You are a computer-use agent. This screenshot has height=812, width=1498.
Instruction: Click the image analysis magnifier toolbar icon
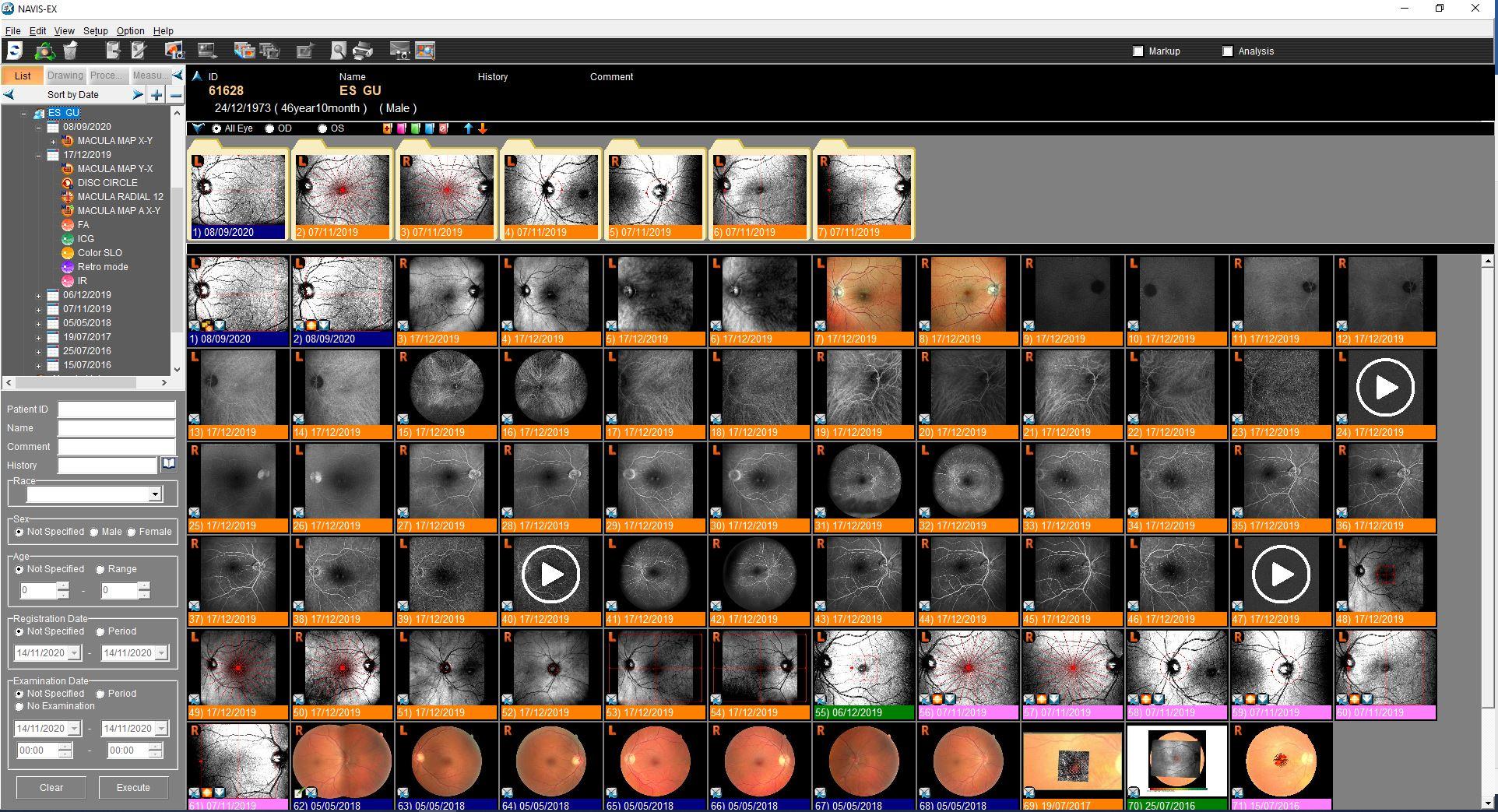425,51
